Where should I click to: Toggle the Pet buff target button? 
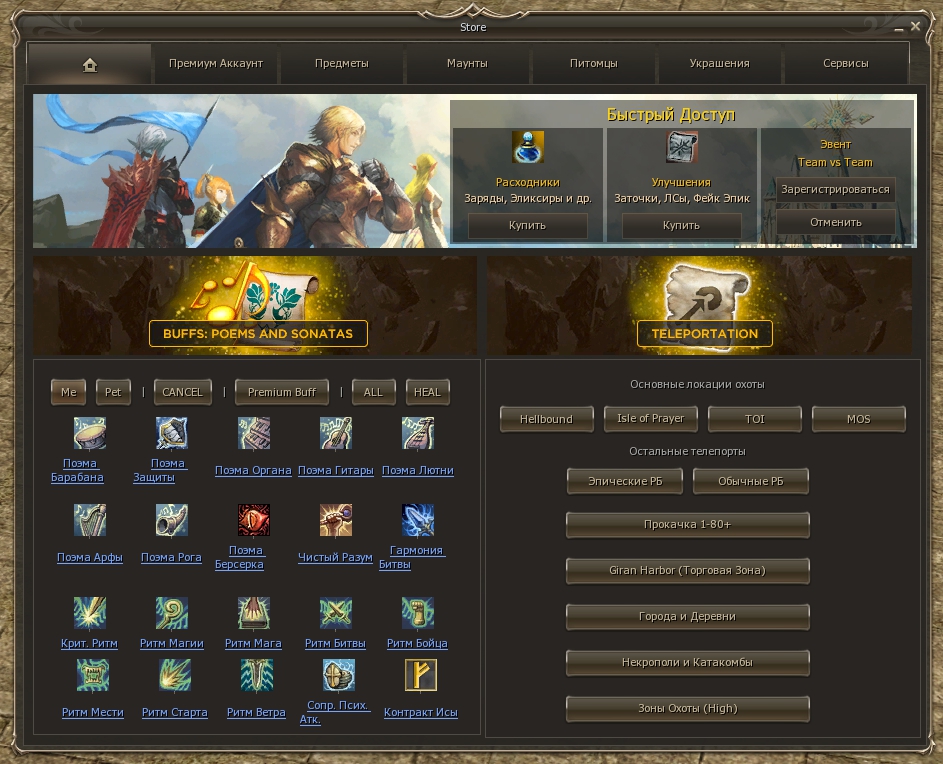coord(113,392)
